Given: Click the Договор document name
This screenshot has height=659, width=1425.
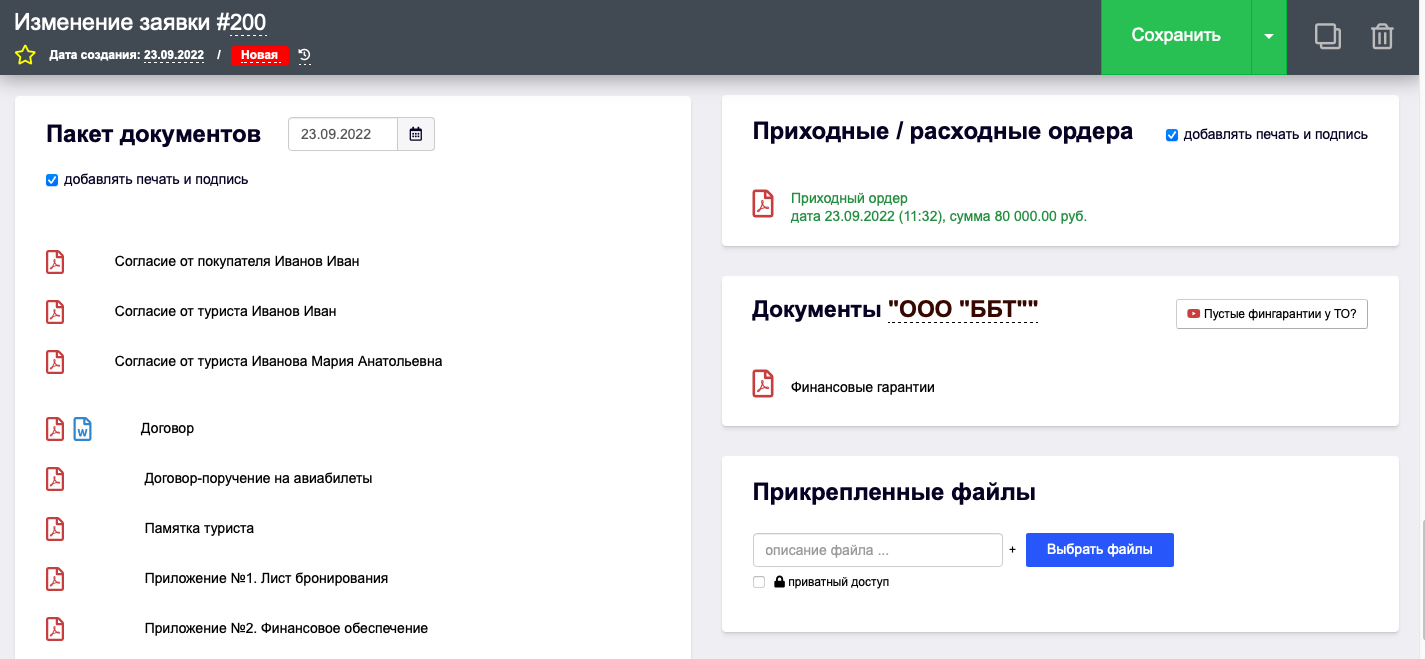Looking at the screenshot, I should click(167, 428).
